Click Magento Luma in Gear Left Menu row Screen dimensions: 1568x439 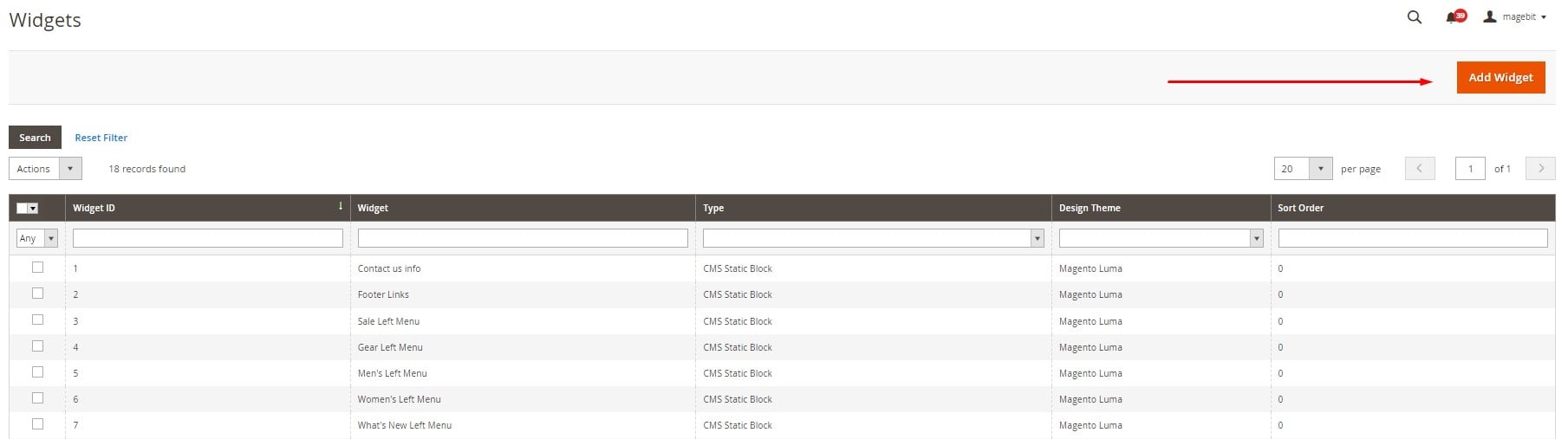tap(1090, 347)
